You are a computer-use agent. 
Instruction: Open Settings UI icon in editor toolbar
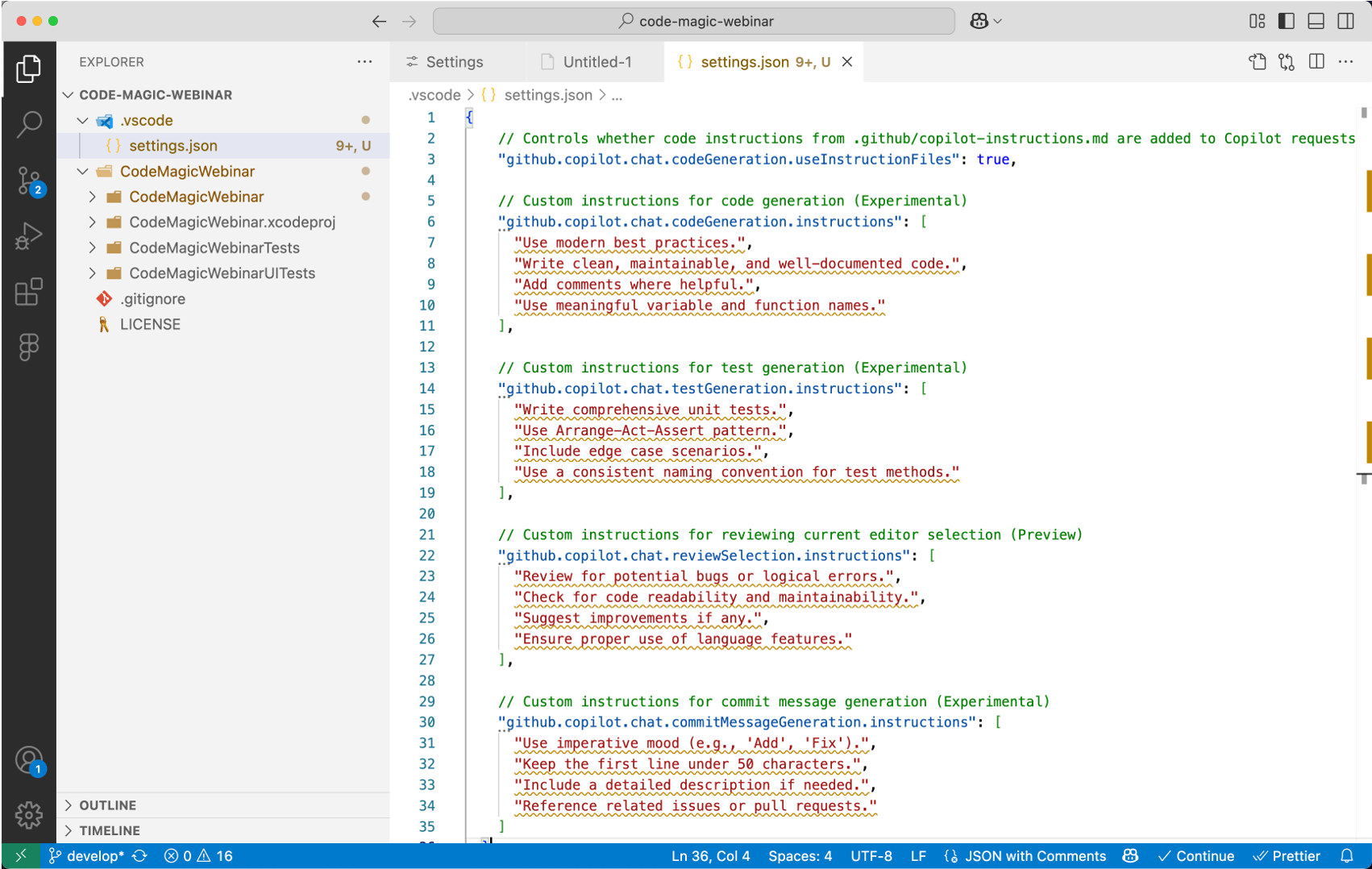click(x=1258, y=62)
